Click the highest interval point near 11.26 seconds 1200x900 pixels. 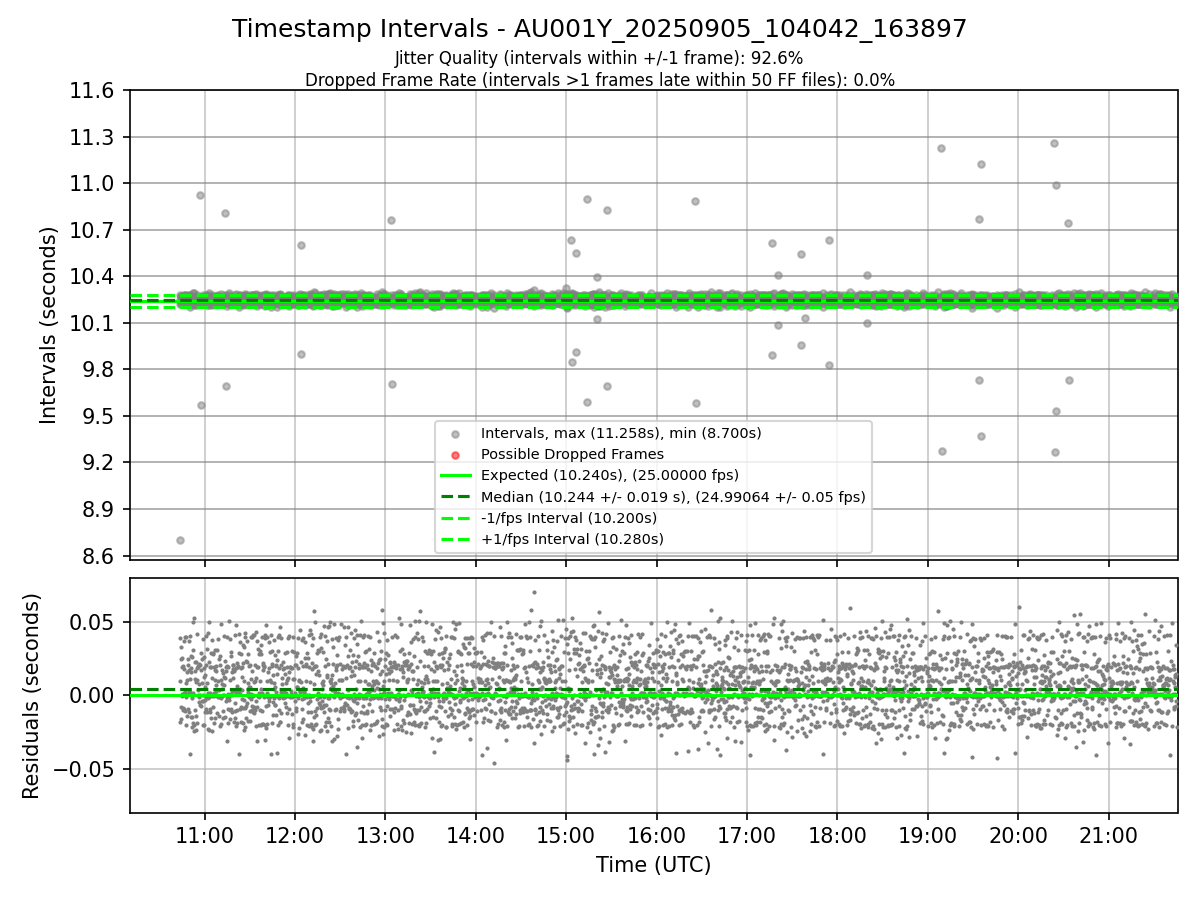[1054, 143]
